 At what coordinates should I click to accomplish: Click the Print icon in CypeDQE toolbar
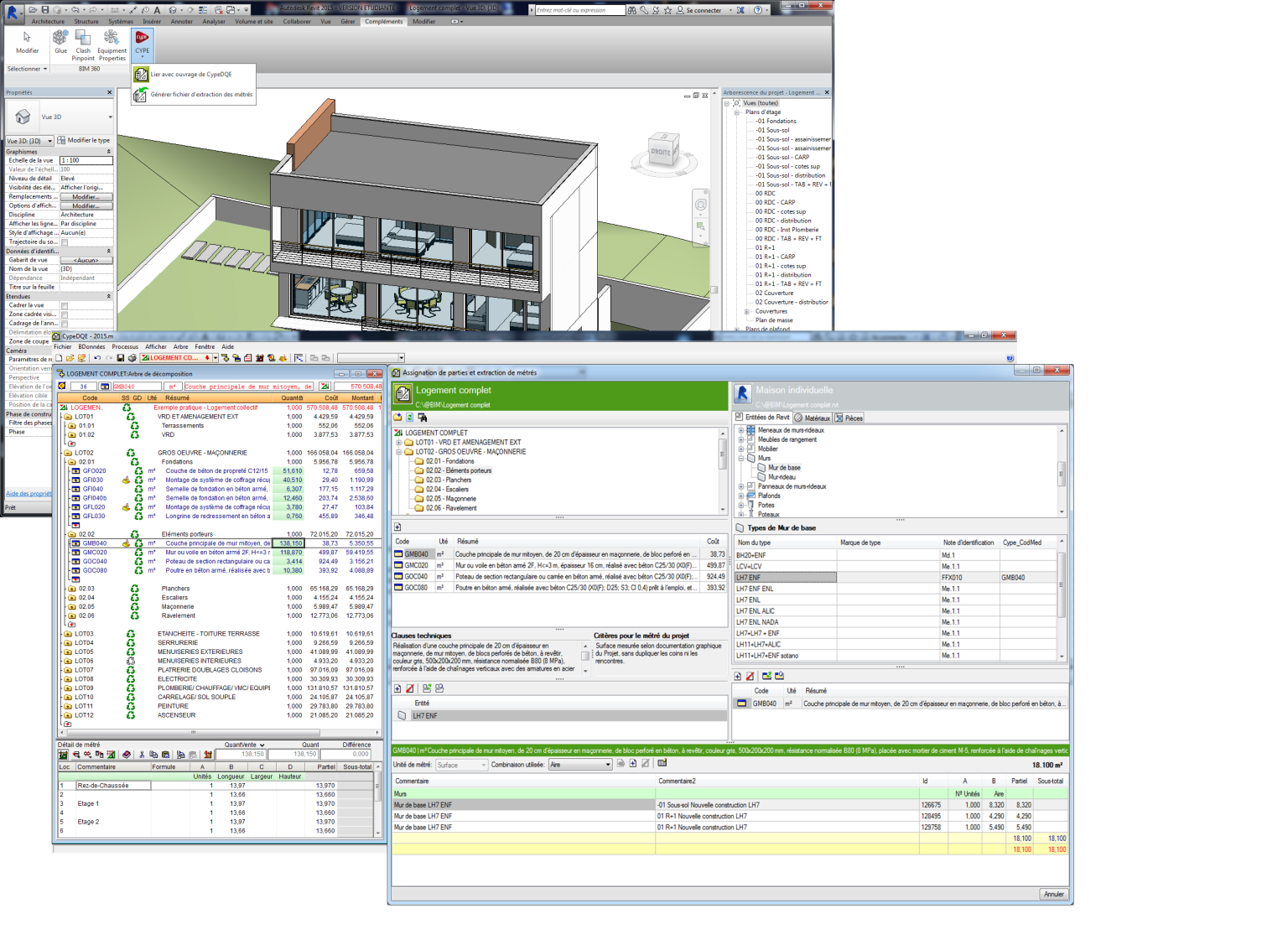pyautogui.click(x=132, y=356)
